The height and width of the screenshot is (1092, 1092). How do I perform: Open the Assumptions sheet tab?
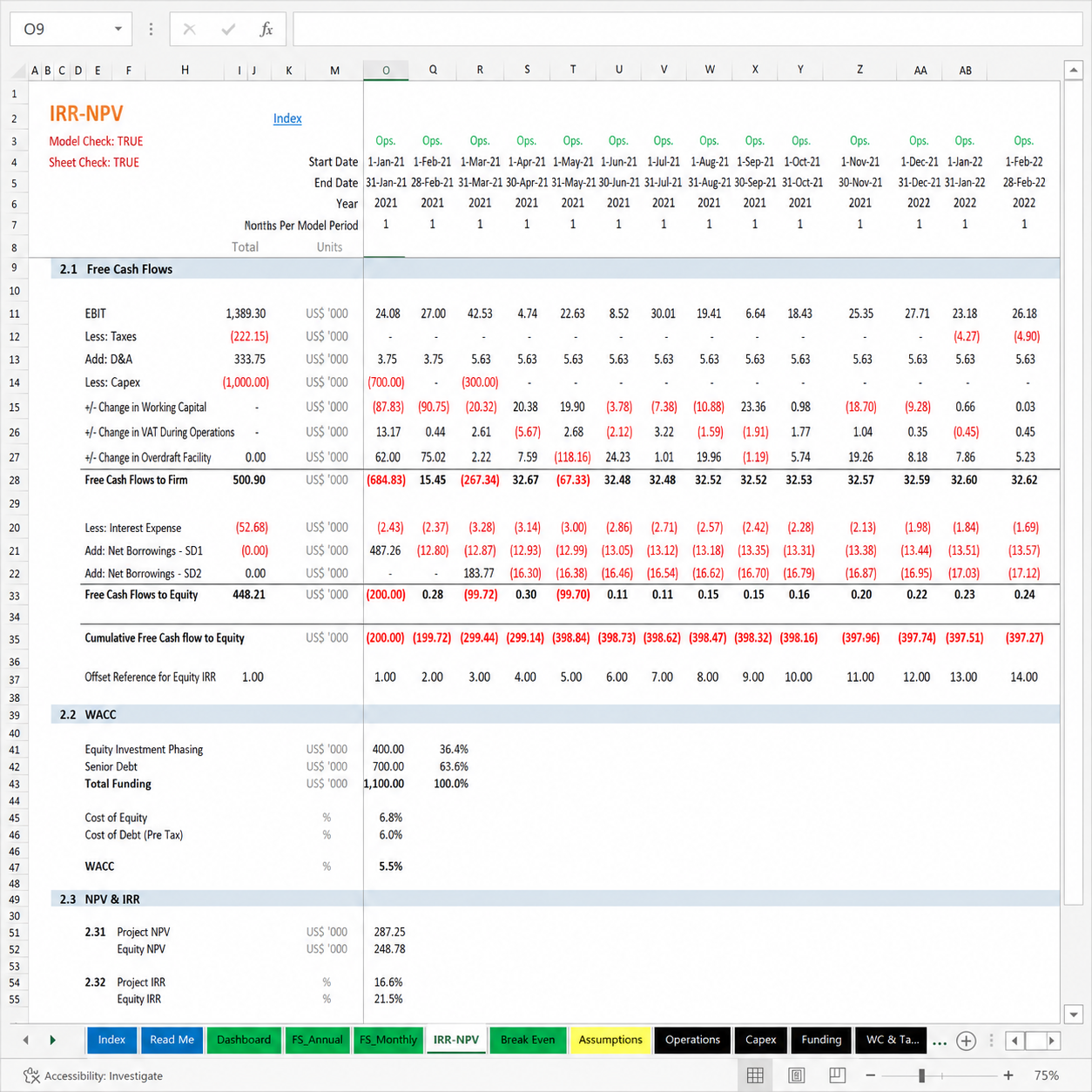point(610,1040)
